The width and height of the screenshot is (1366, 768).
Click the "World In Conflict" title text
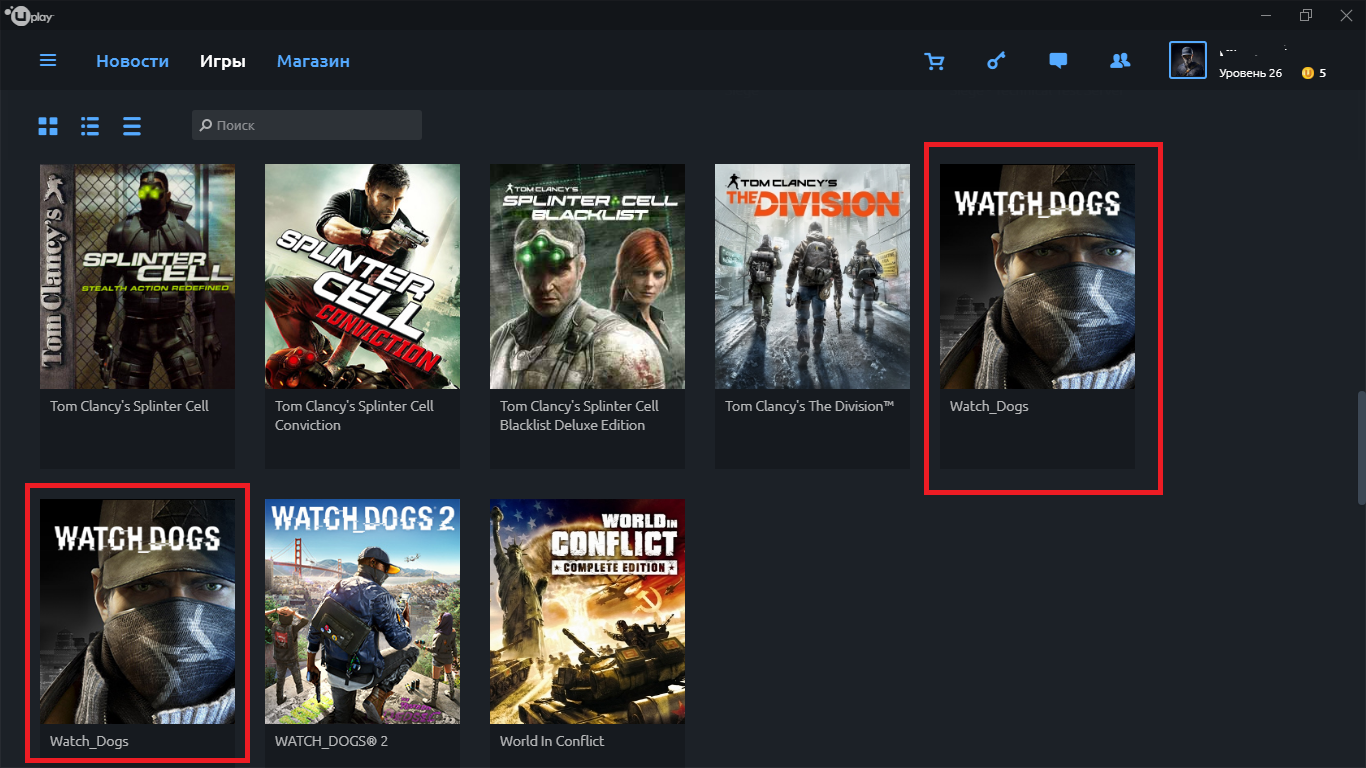tap(552, 742)
